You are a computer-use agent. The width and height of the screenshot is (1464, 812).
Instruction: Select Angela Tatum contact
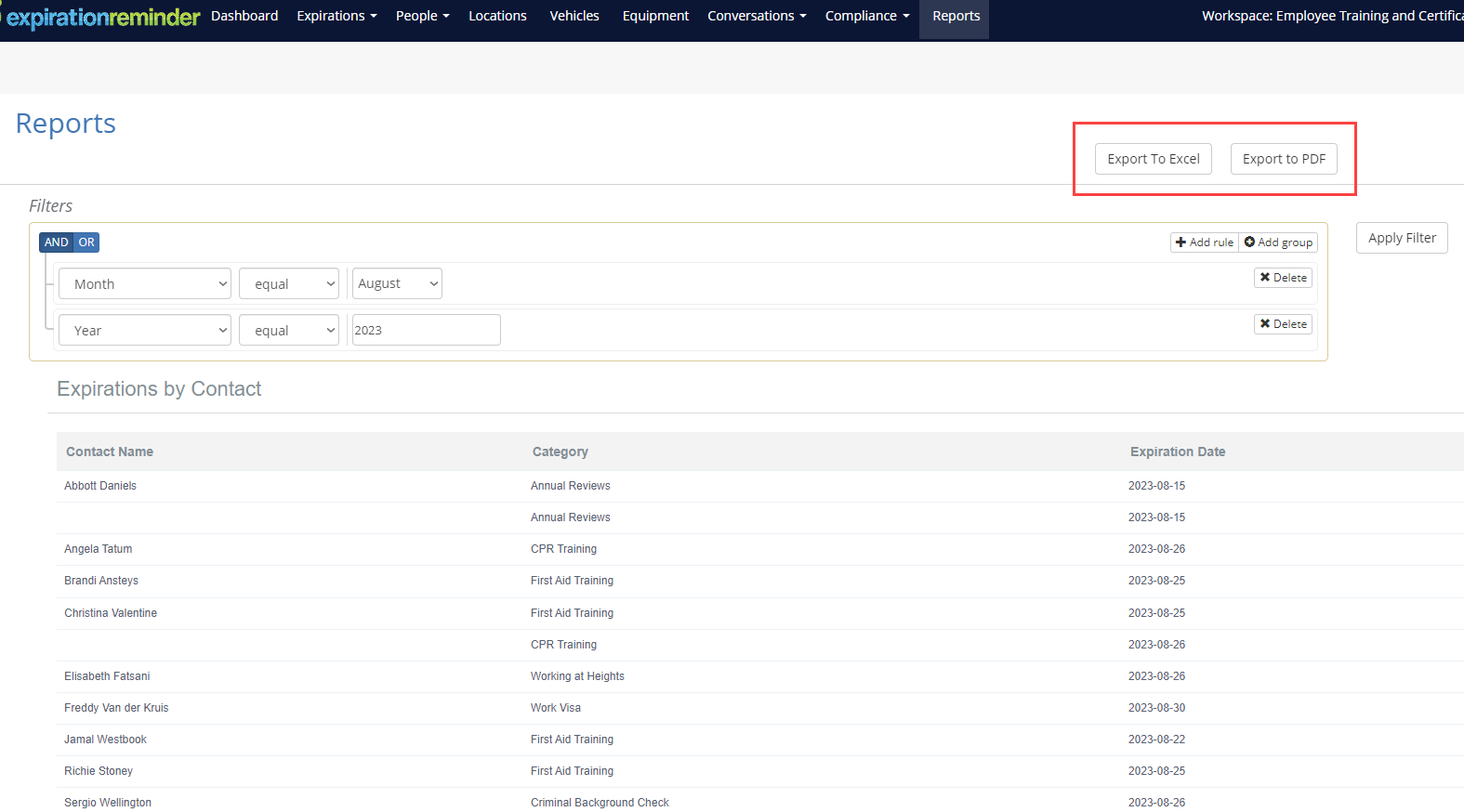99,549
